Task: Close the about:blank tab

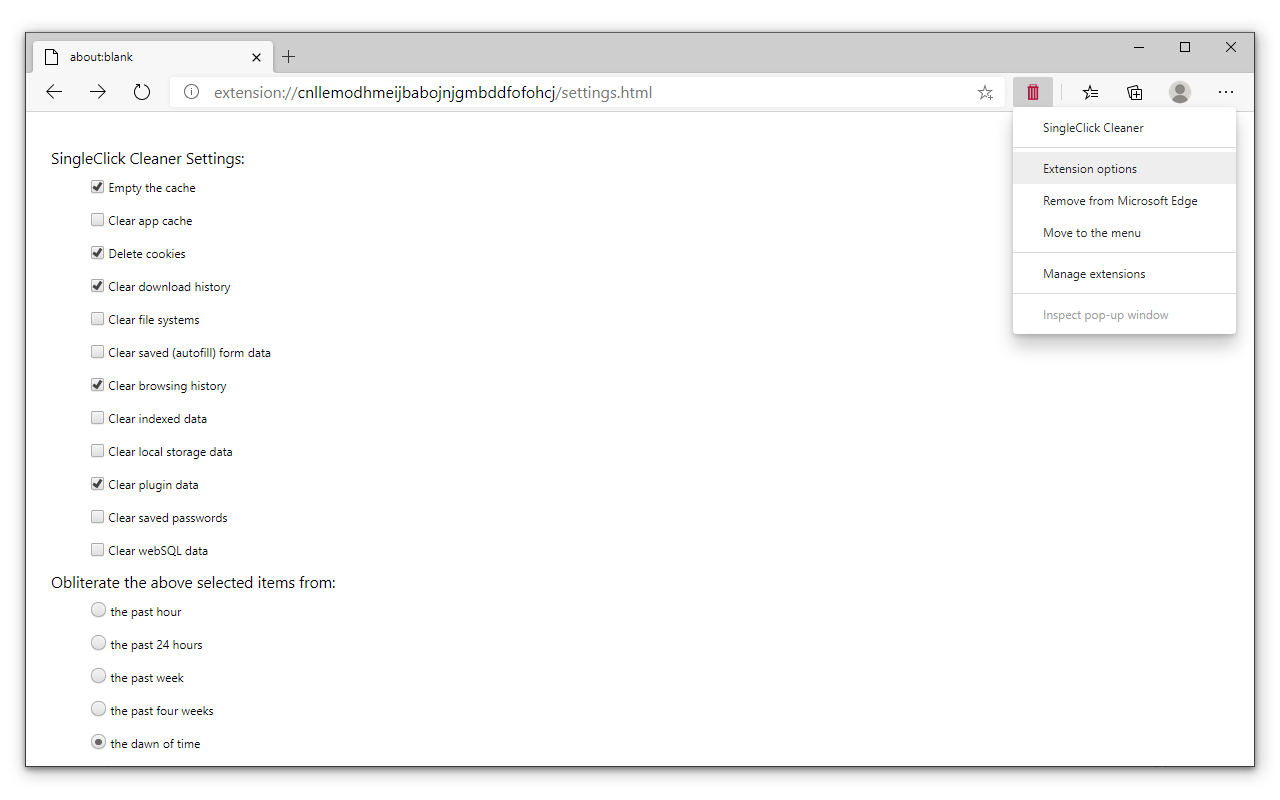Action: coord(256,57)
